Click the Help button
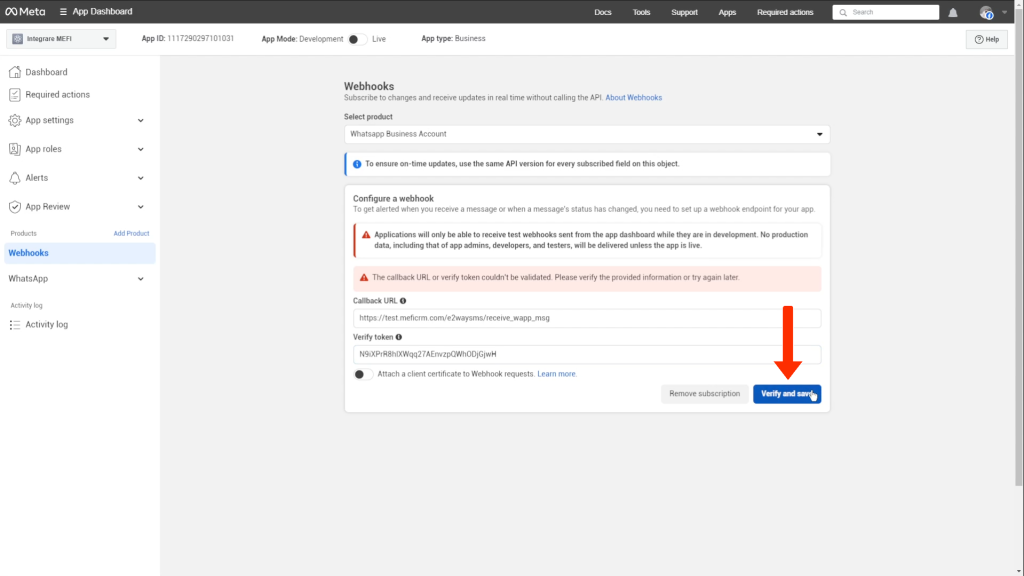Screen dimensions: 1024x576 click(x=986, y=39)
